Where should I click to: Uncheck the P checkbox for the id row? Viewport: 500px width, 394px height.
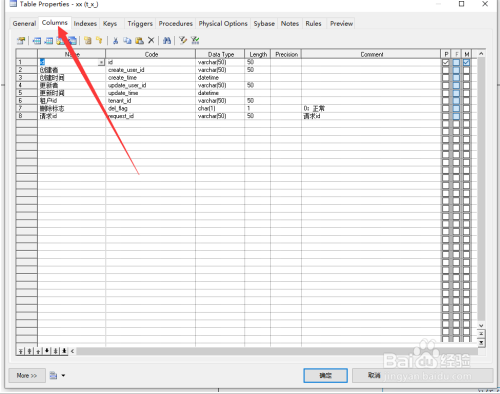click(x=446, y=62)
